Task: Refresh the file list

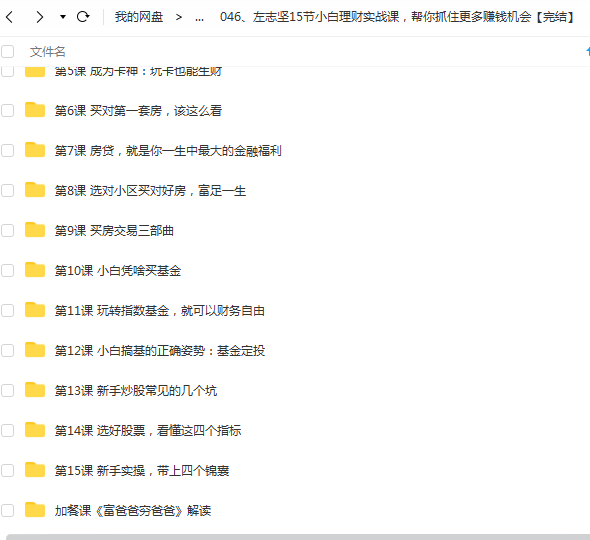Action: (83, 17)
